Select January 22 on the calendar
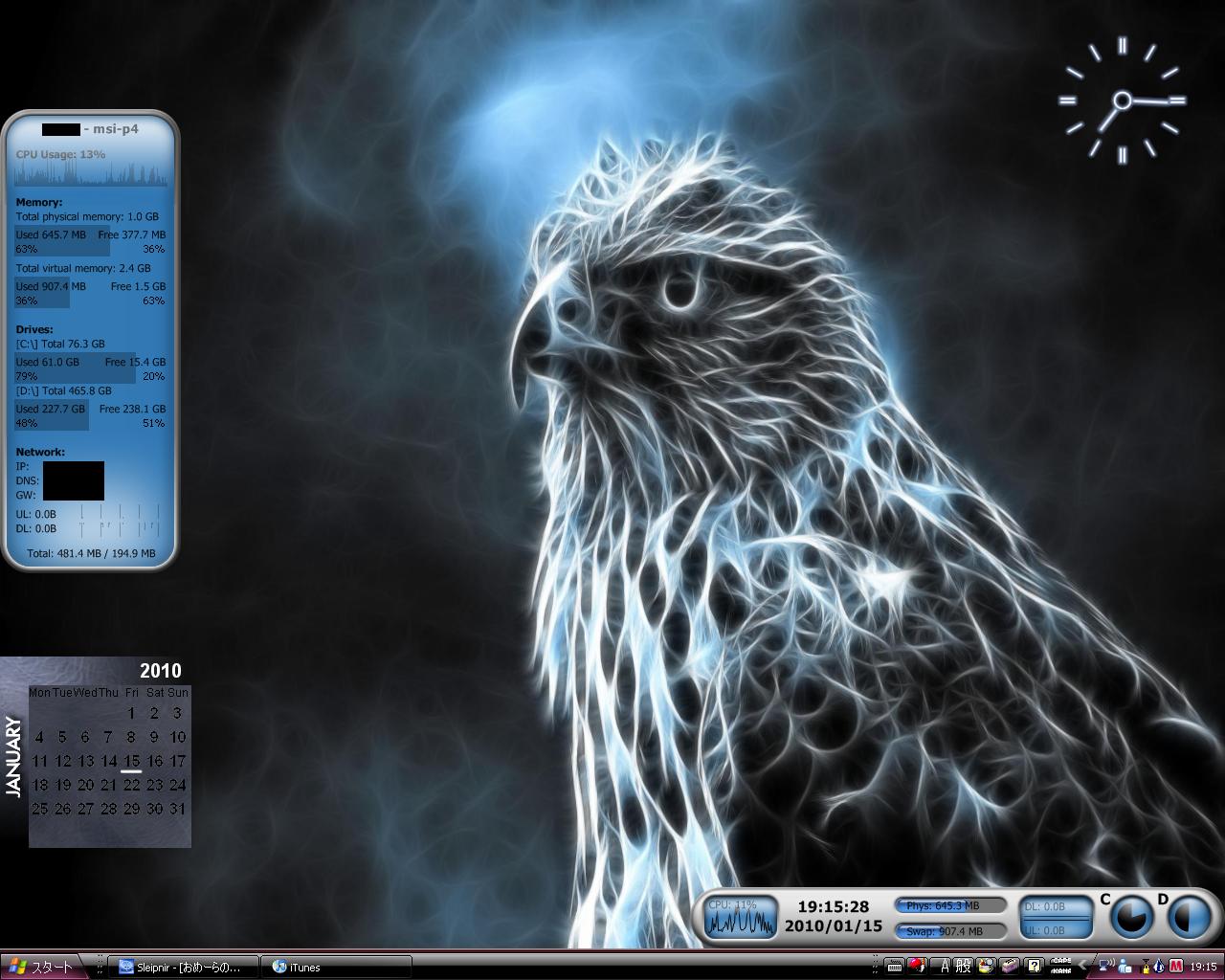Viewport: 1225px width, 980px height. tap(131, 785)
